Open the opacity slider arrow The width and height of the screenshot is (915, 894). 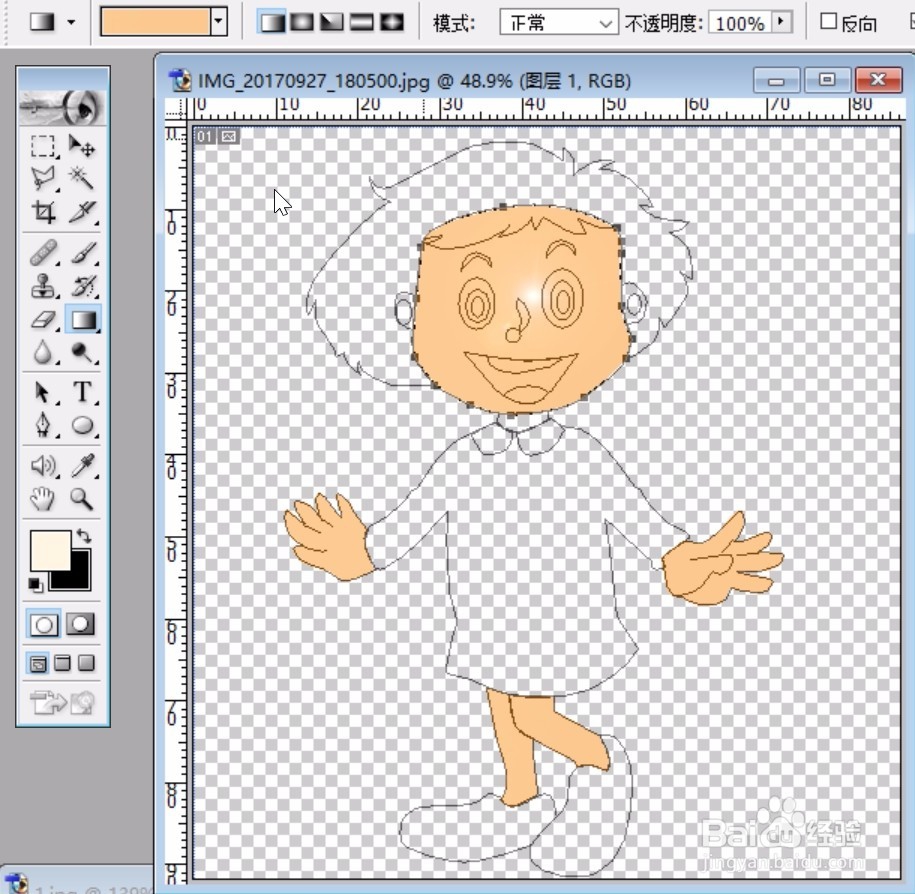[781, 22]
